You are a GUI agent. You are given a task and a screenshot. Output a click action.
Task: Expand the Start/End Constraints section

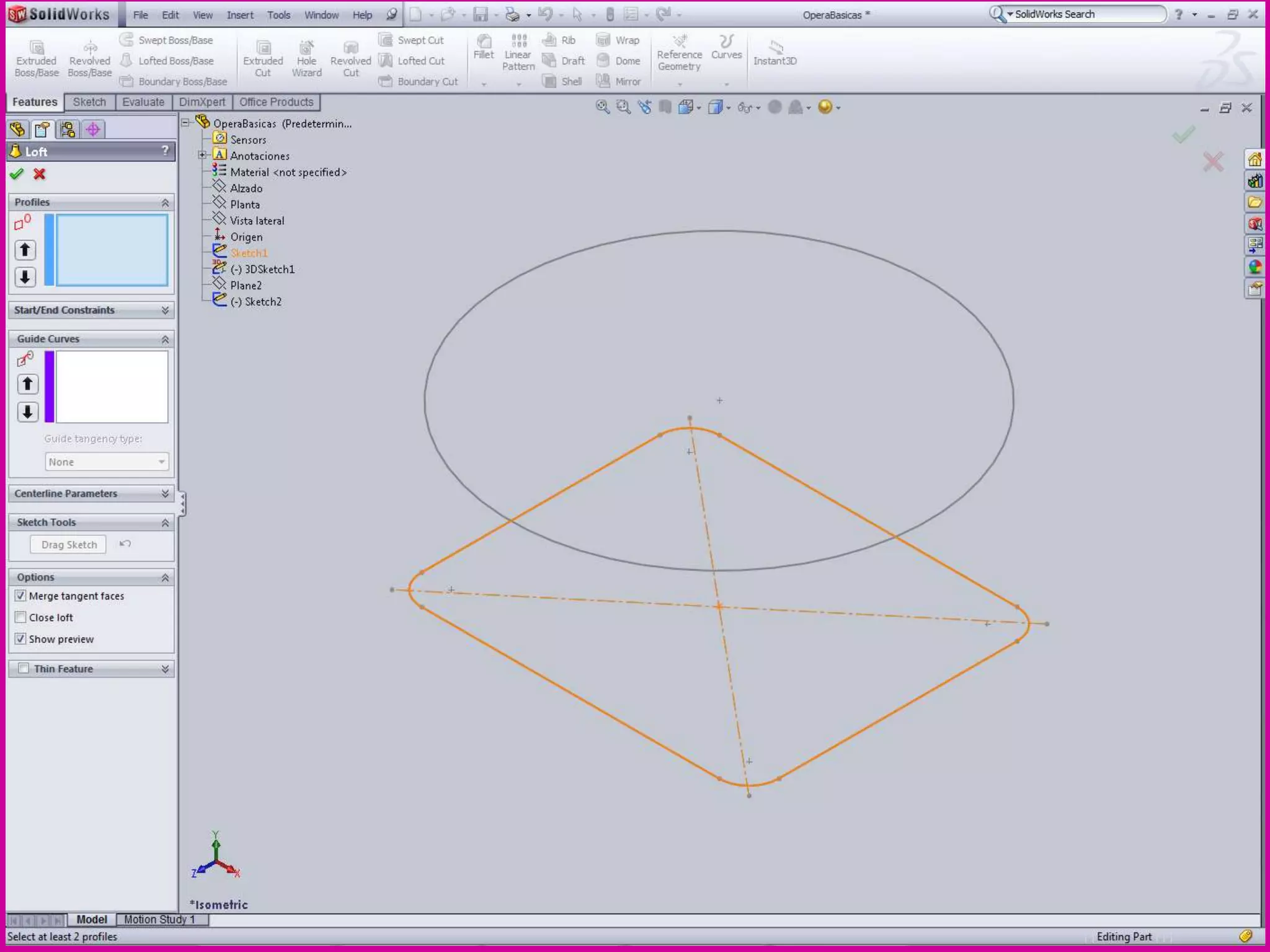point(165,310)
